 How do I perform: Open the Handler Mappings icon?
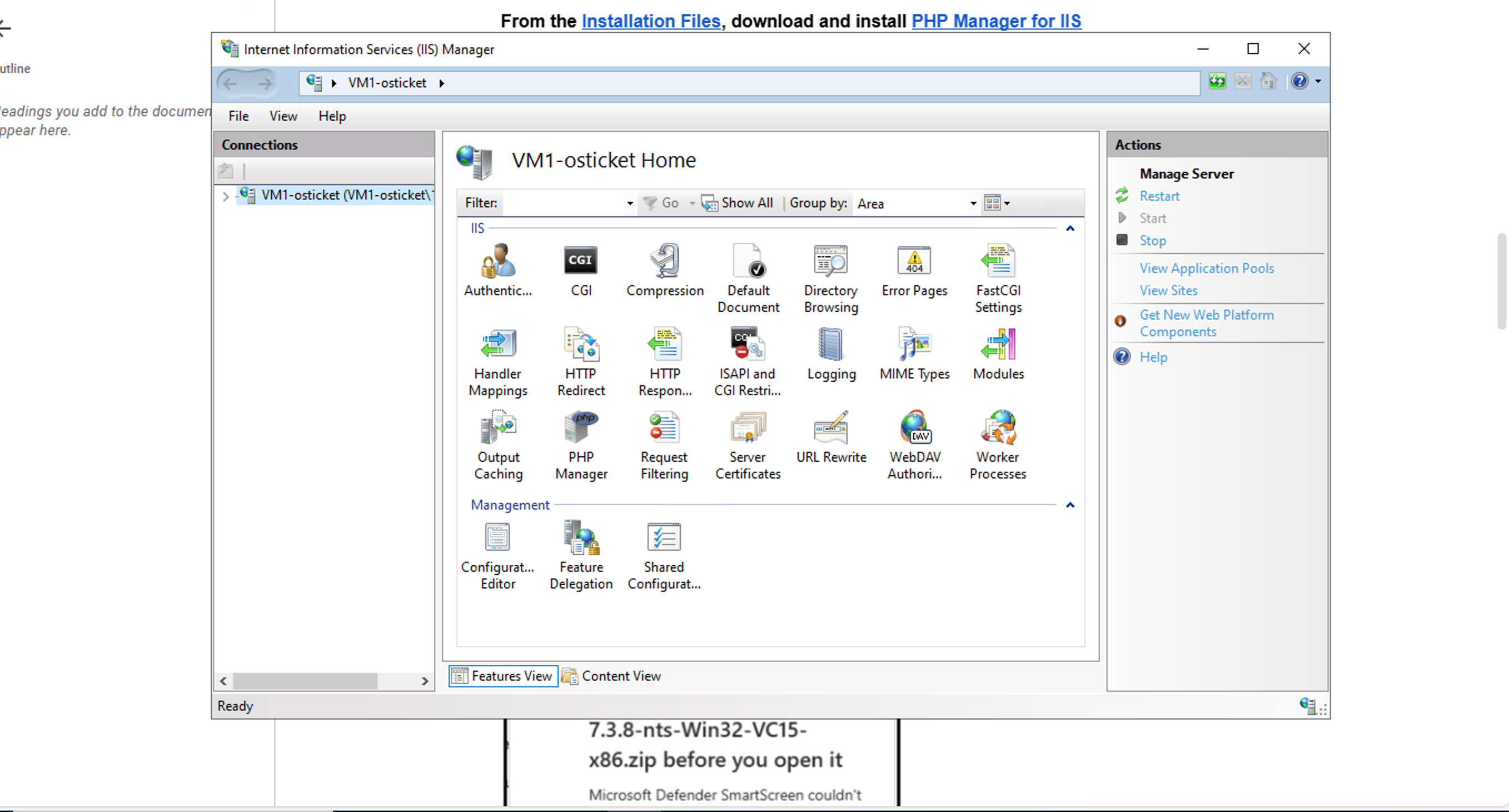click(x=497, y=345)
